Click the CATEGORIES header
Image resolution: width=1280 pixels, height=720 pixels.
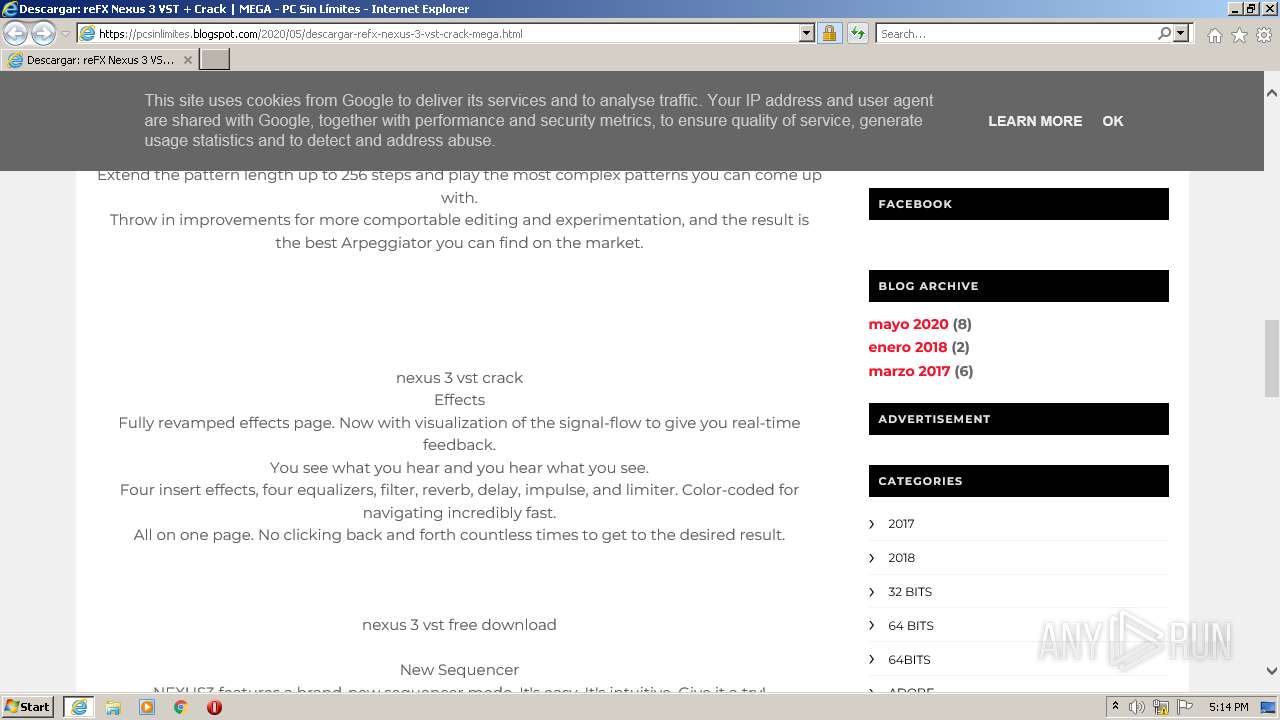tap(1018, 481)
